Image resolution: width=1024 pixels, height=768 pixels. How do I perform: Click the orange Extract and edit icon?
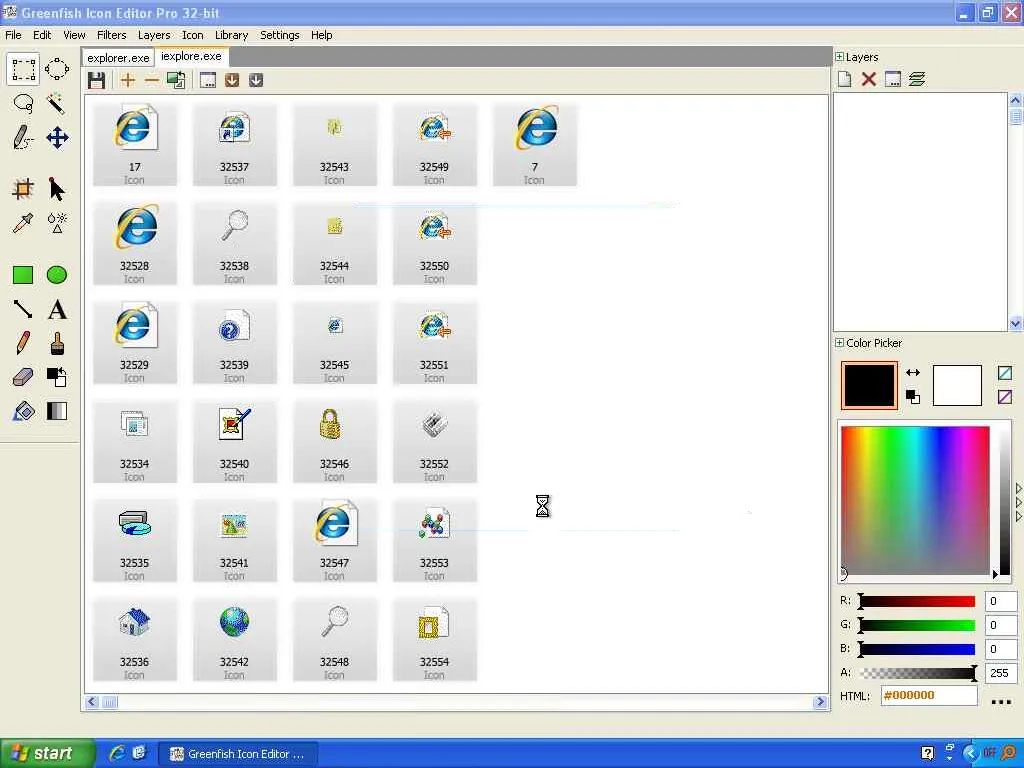click(232, 80)
